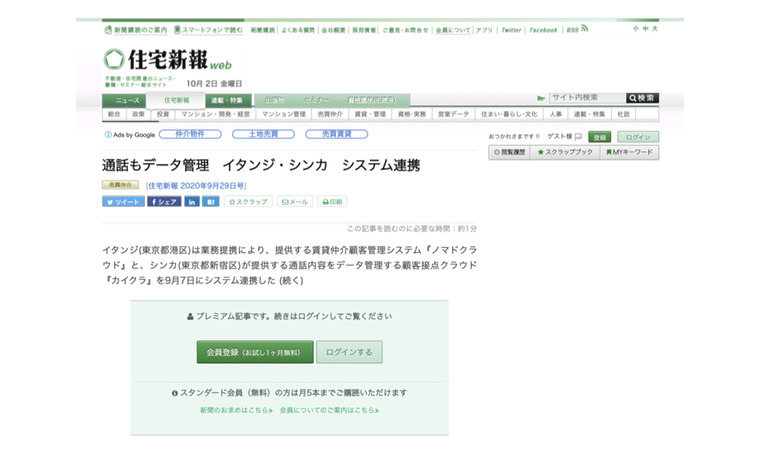Share article on LinkedIn
Image resolution: width=760 pixels, height=456 pixels.
[x=192, y=201]
